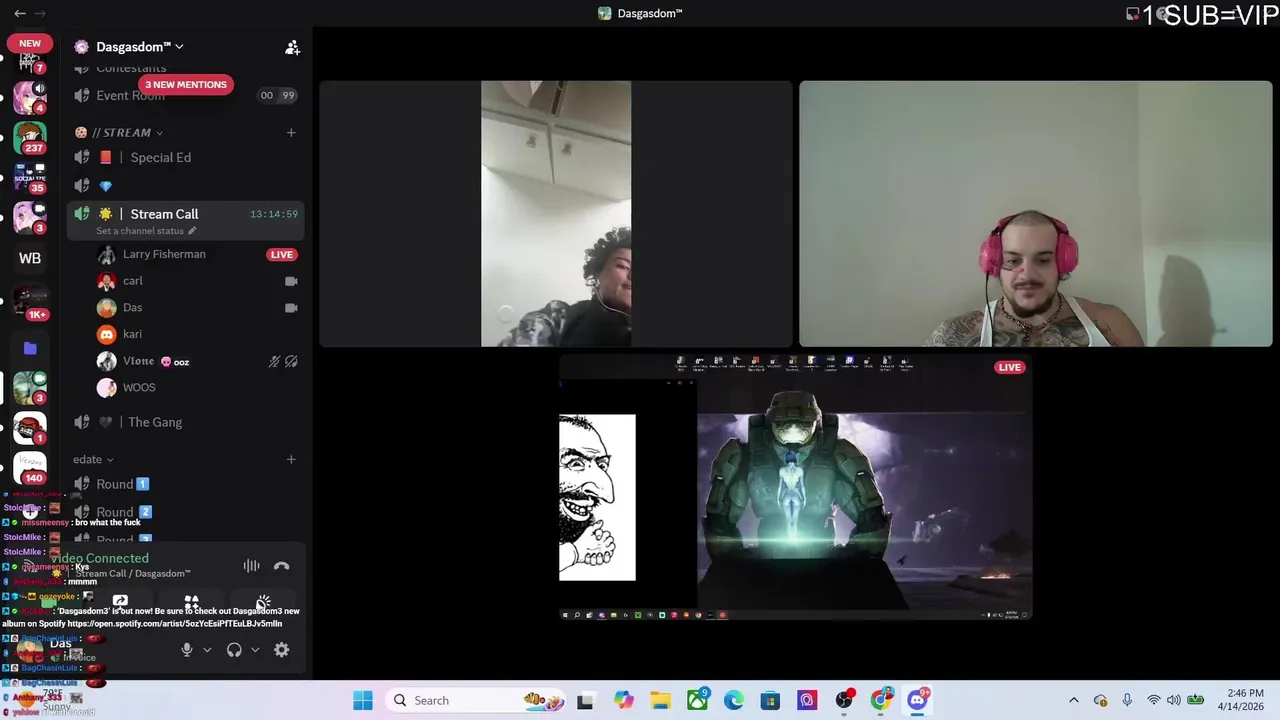1280x720 pixels.
Task: Click Larry Fisherman's live stream tile
Action: click(x=795, y=487)
